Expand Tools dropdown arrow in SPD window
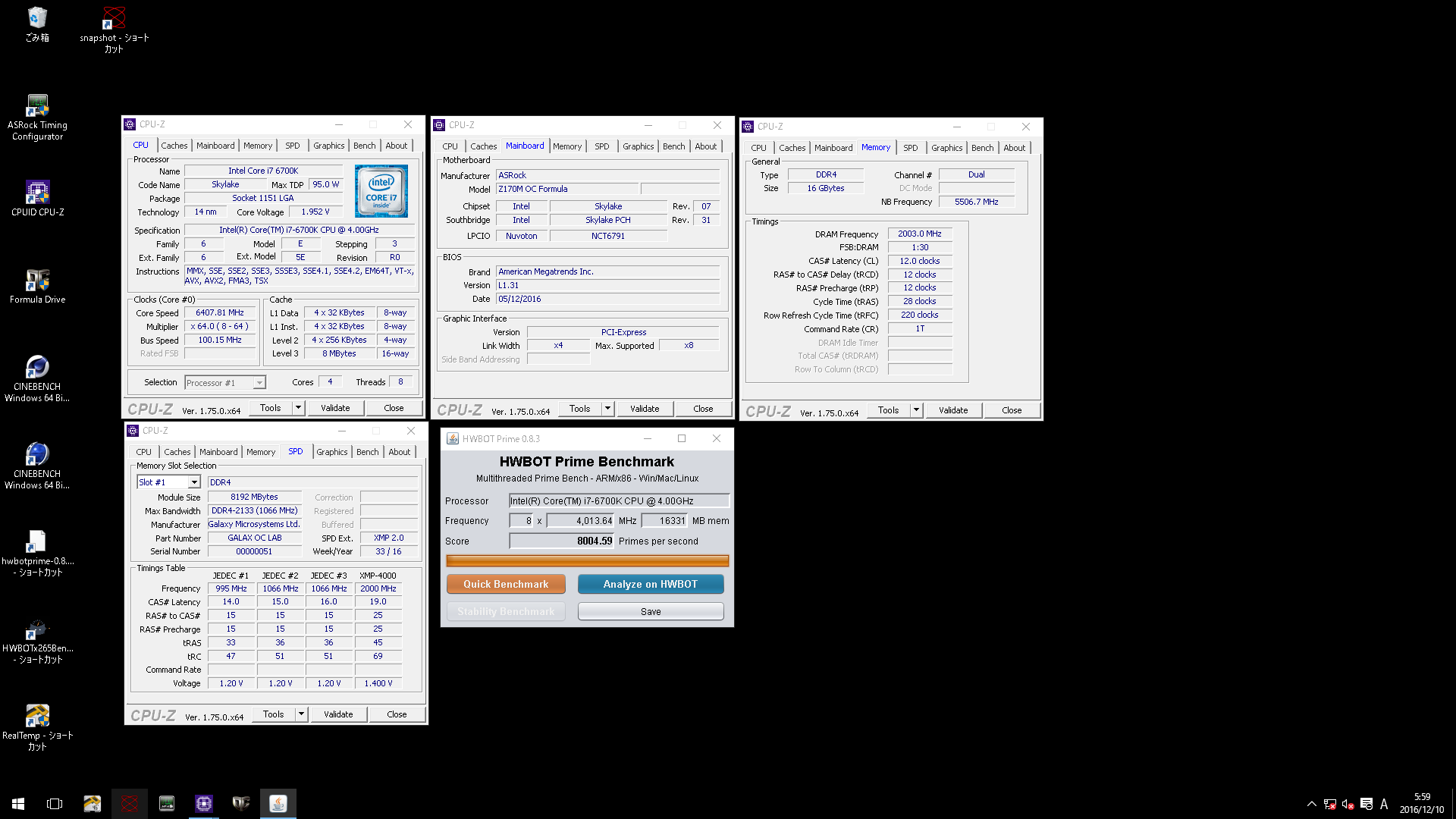 pos(301,714)
